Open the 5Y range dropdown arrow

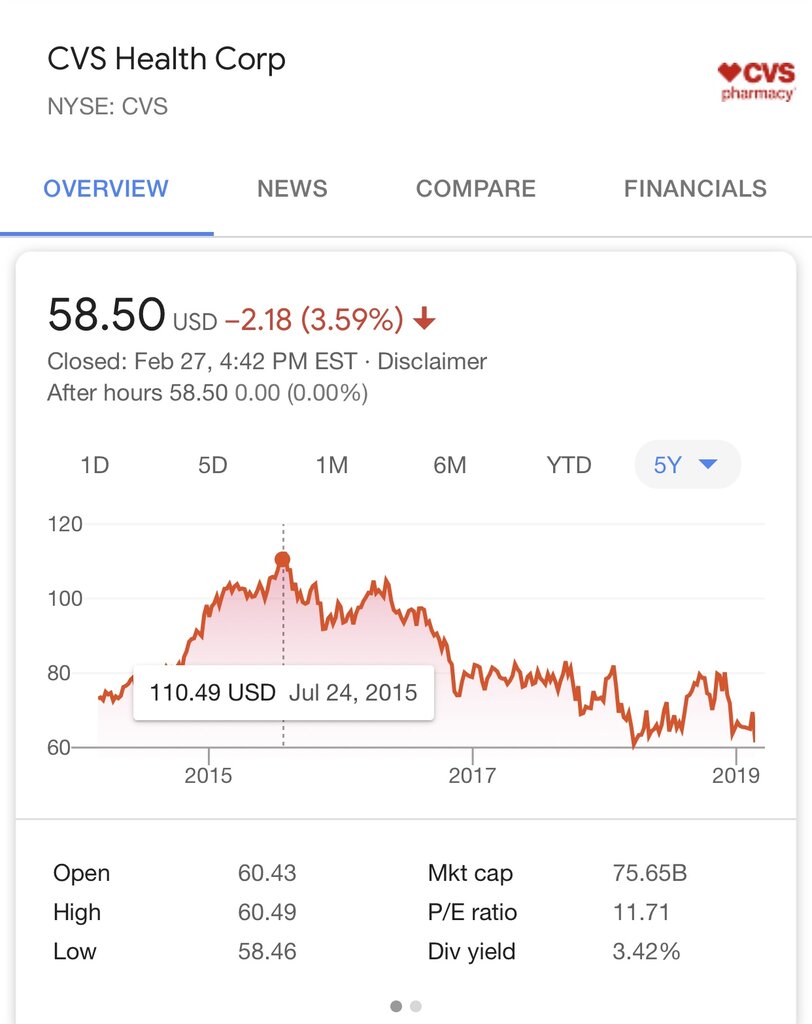click(x=707, y=464)
